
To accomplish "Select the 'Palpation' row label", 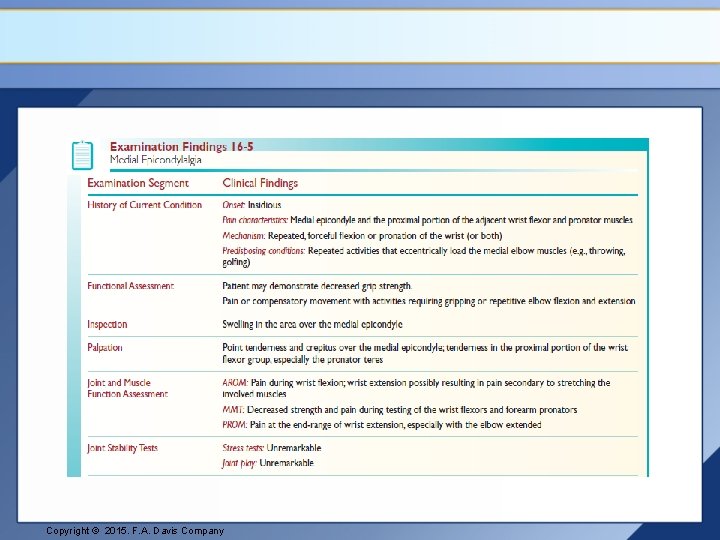I will pyautogui.click(x=105, y=348).
